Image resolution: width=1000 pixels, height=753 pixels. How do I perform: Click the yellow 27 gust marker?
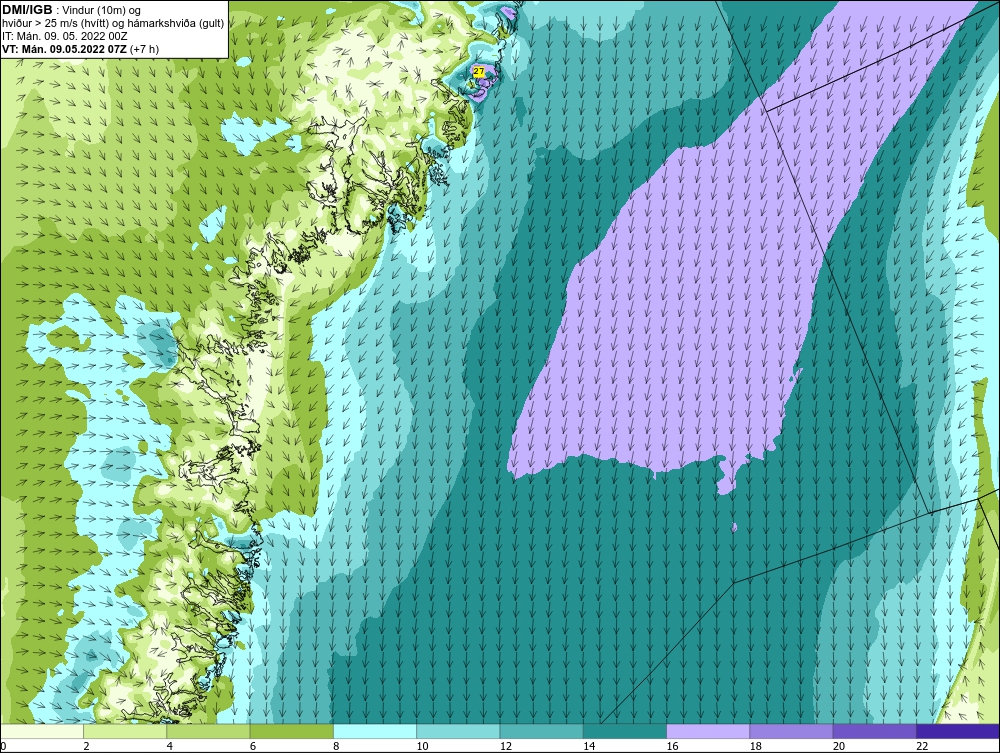(x=478, y=72)
